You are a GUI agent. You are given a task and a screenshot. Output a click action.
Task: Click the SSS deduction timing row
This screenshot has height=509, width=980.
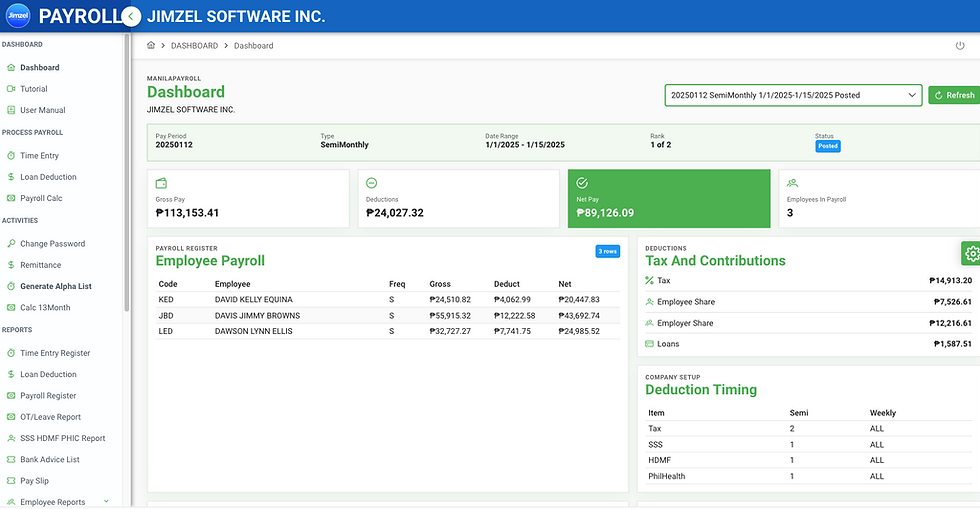pyautogui.click(x=808, y=445)
